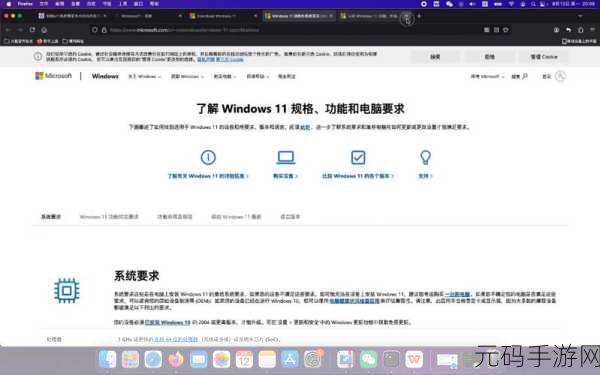Open the 已安装 Windows 10 link
This screenshot has width=600, height=375.
tap(167, 323)
